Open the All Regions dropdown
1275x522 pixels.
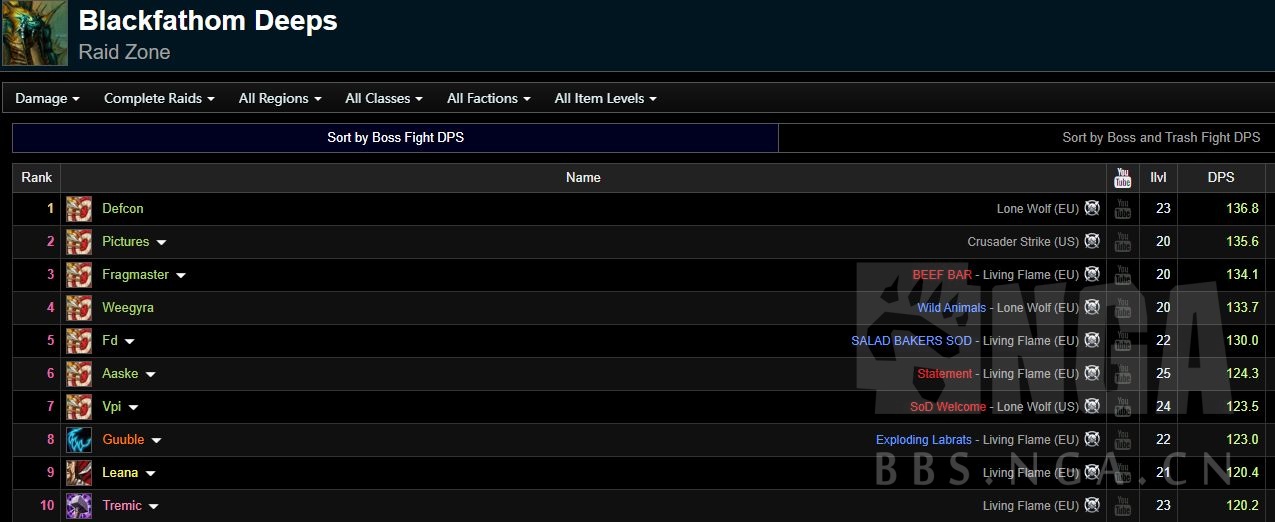[280, 98]
